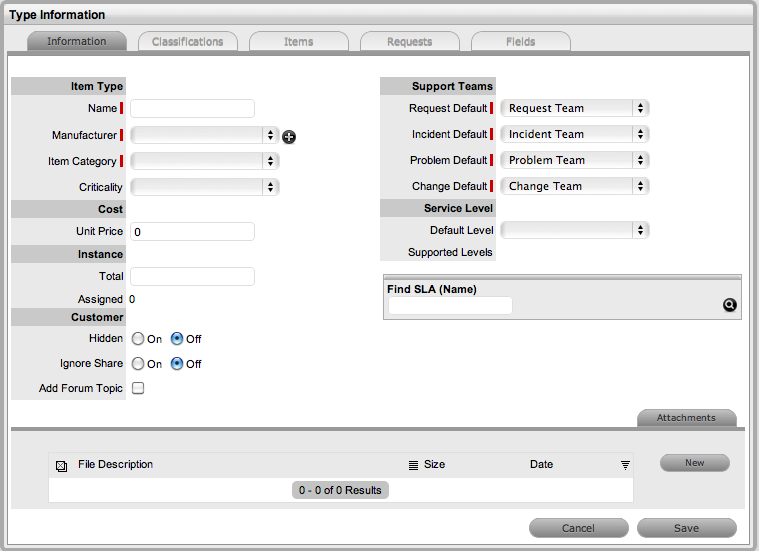Viewport: 759px width, 551px height.
Task: Click the add Manufacturer plus icon
Action: tap(289, 137)
